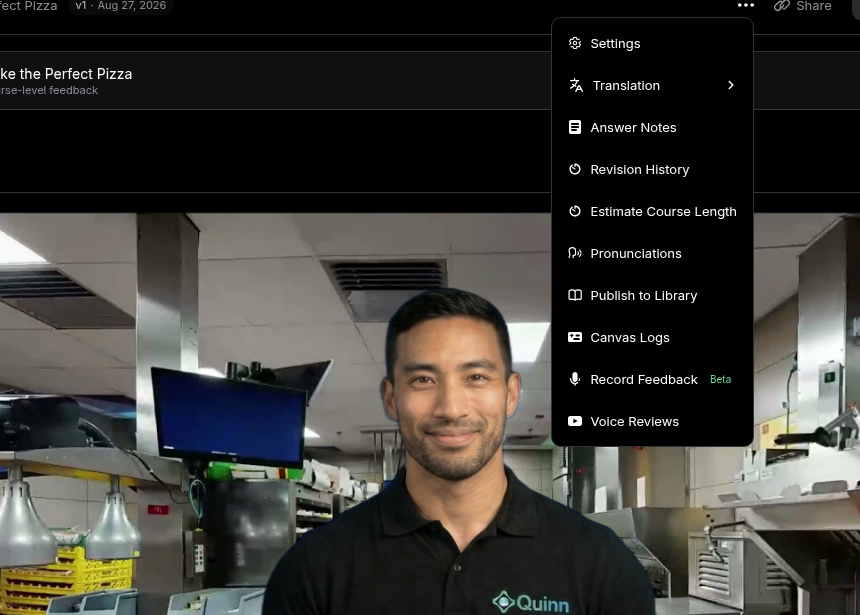Open Settings from the menu
The height and width of the screenshot is (615, 860).
[652, 43]
